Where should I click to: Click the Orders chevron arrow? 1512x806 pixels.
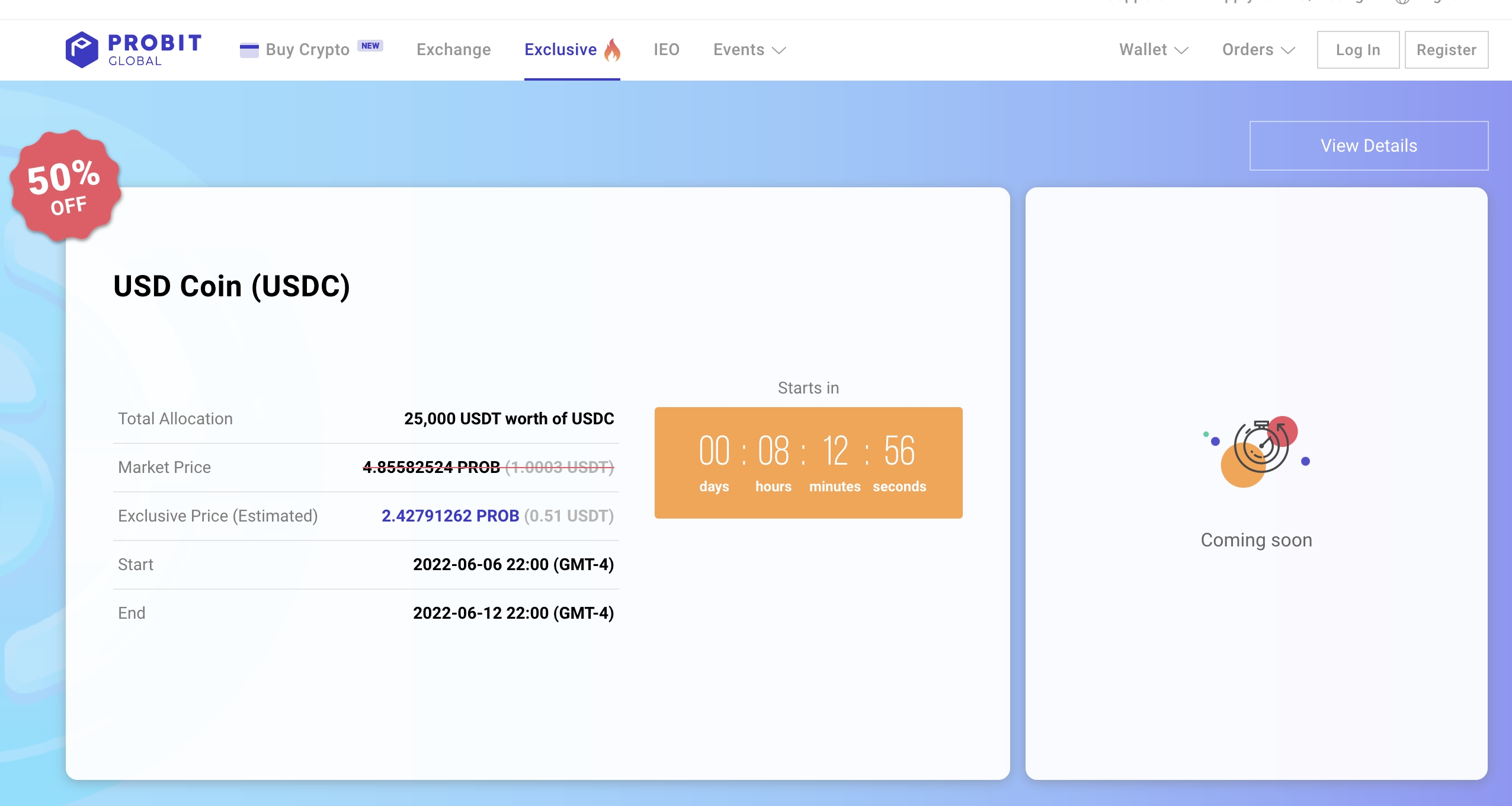click(1288, 51)
